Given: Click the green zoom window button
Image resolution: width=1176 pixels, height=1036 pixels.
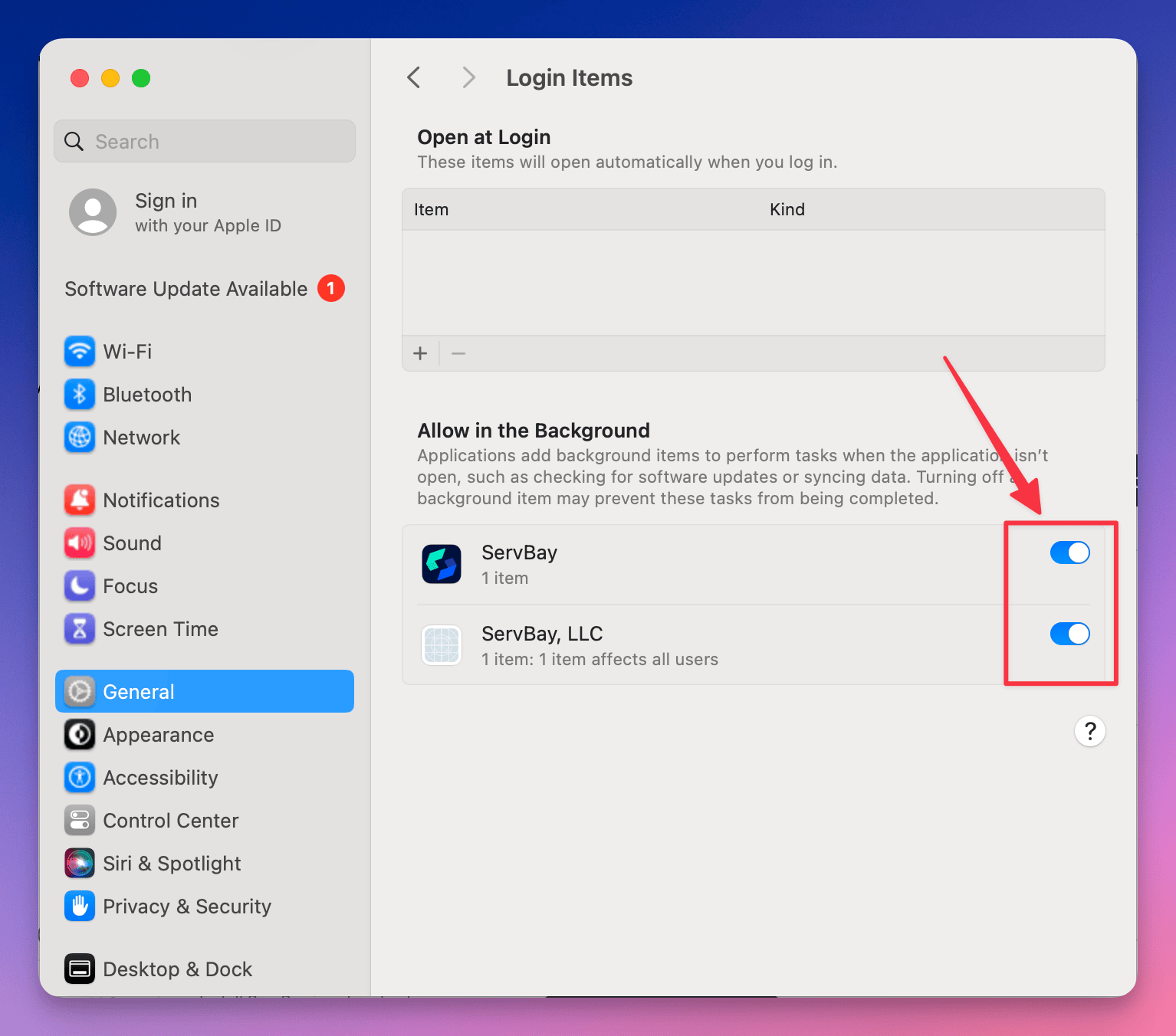Looking at the screenshot, I should (141, 78).
